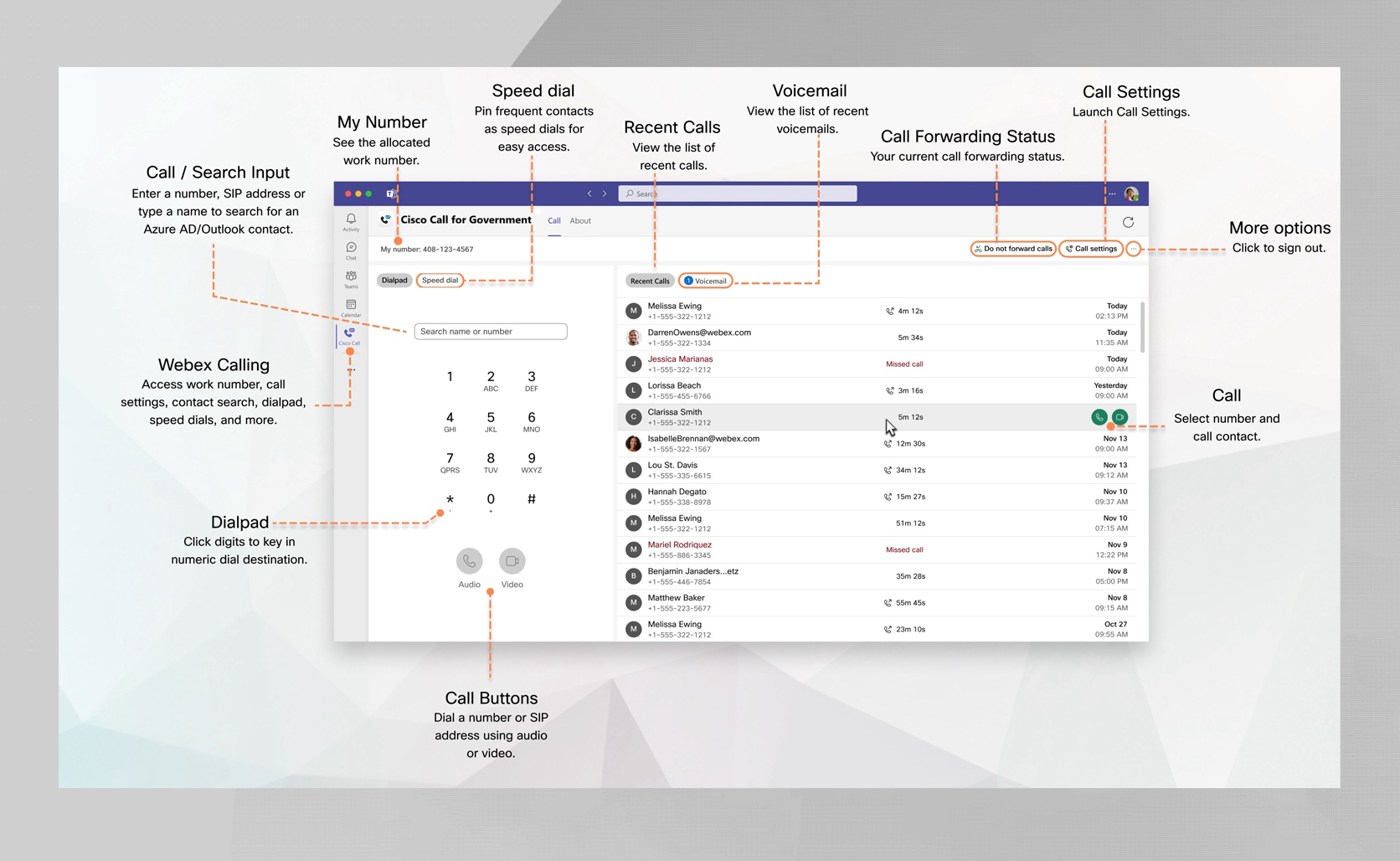Screen dimensions: 1400x861
Task: Open the more options ellipsis menu
Action: 1133,249
